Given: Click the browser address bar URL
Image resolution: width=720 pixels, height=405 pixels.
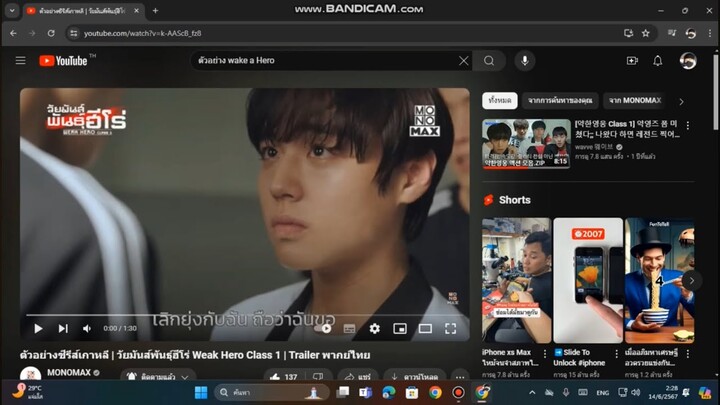Looking at the screenshot, I should (142, 33).
